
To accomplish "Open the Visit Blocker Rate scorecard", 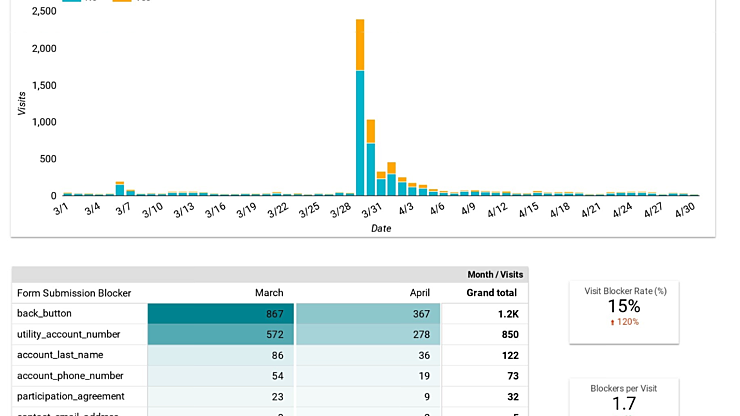I will [x=625, y=306].
